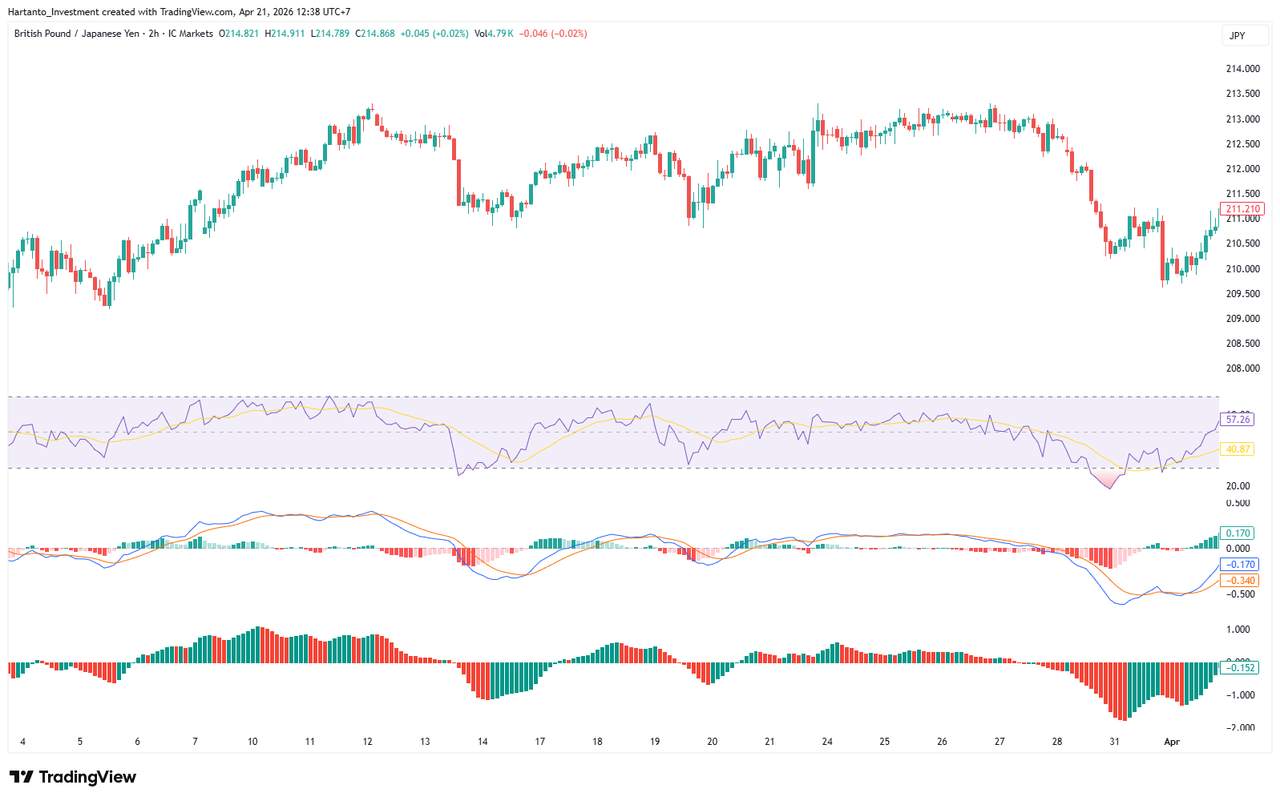Click the close value C214.868 in the legend

coord(374,33)
